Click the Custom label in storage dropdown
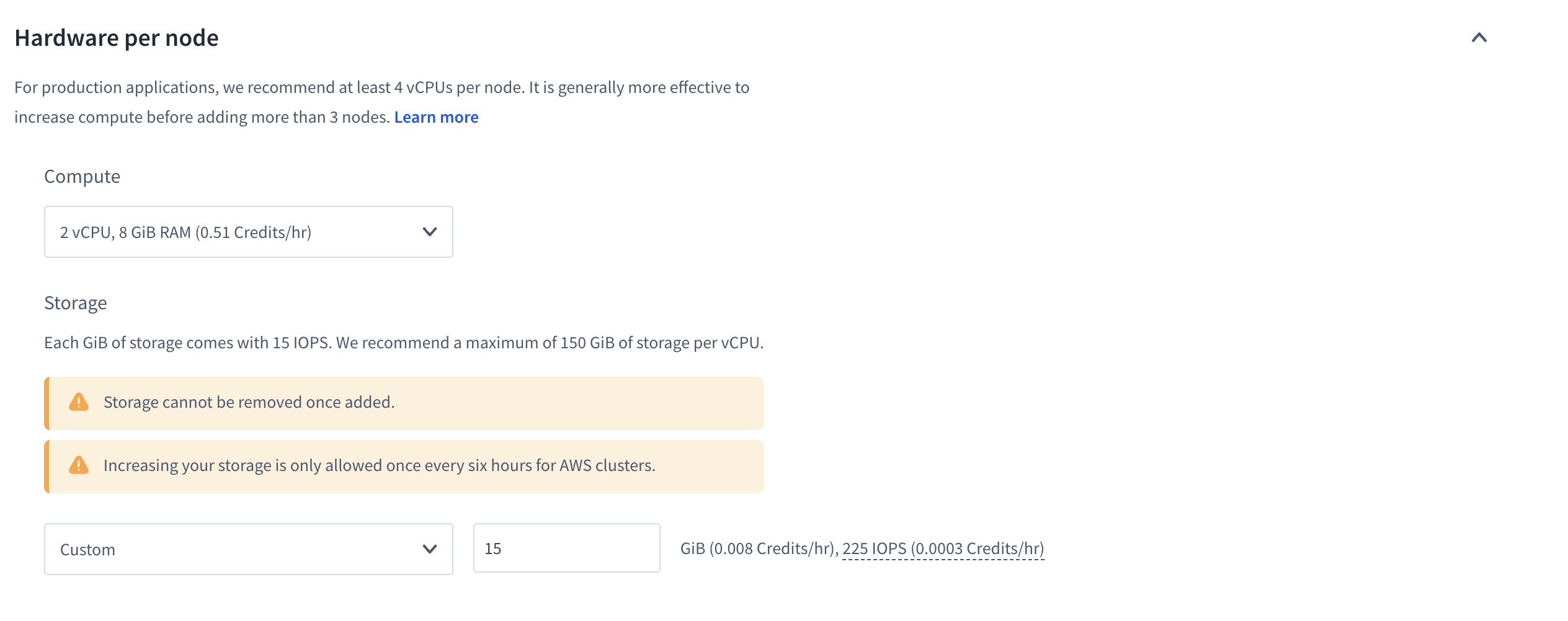 (87, 549)
